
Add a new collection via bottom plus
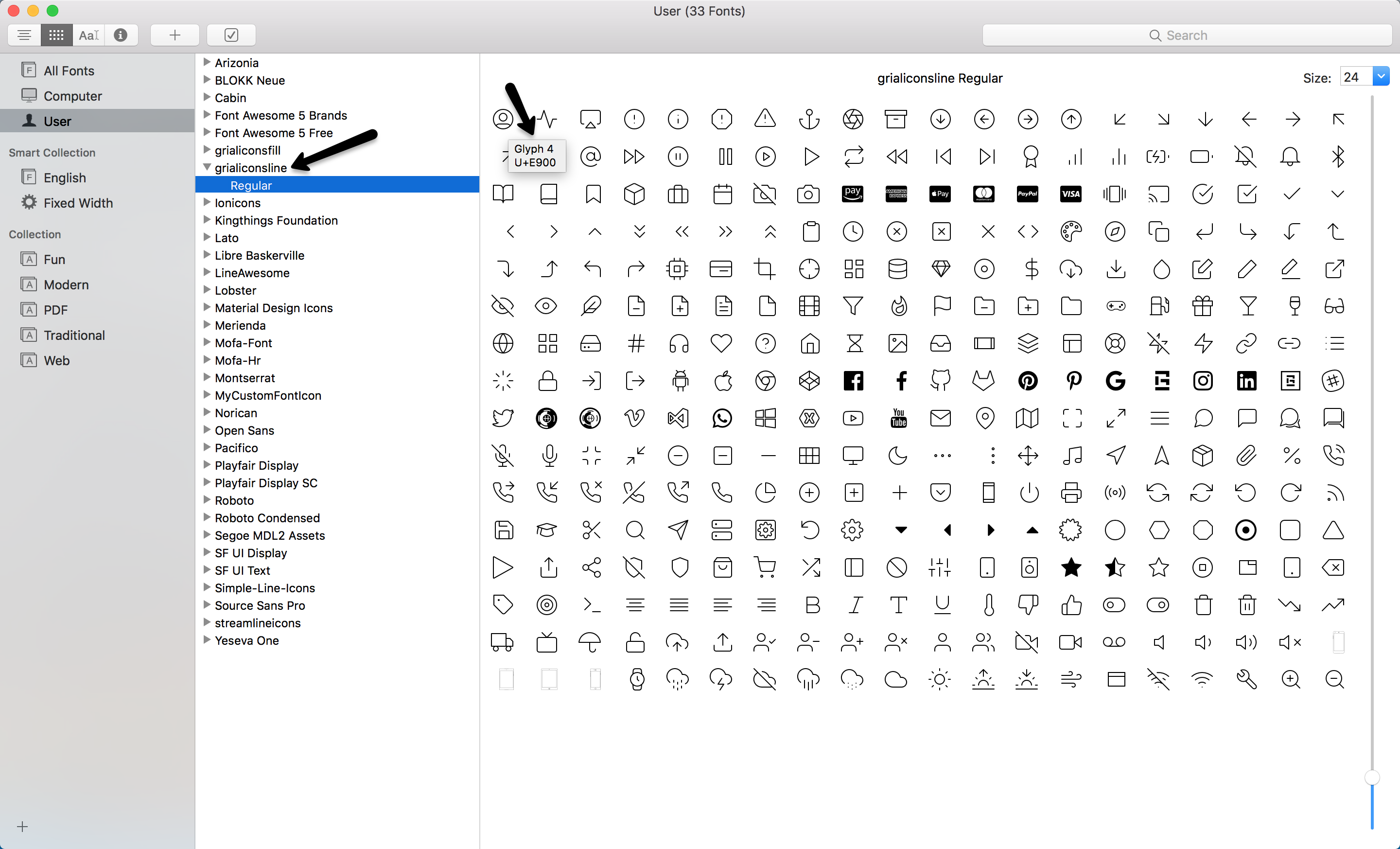[22, 826]
